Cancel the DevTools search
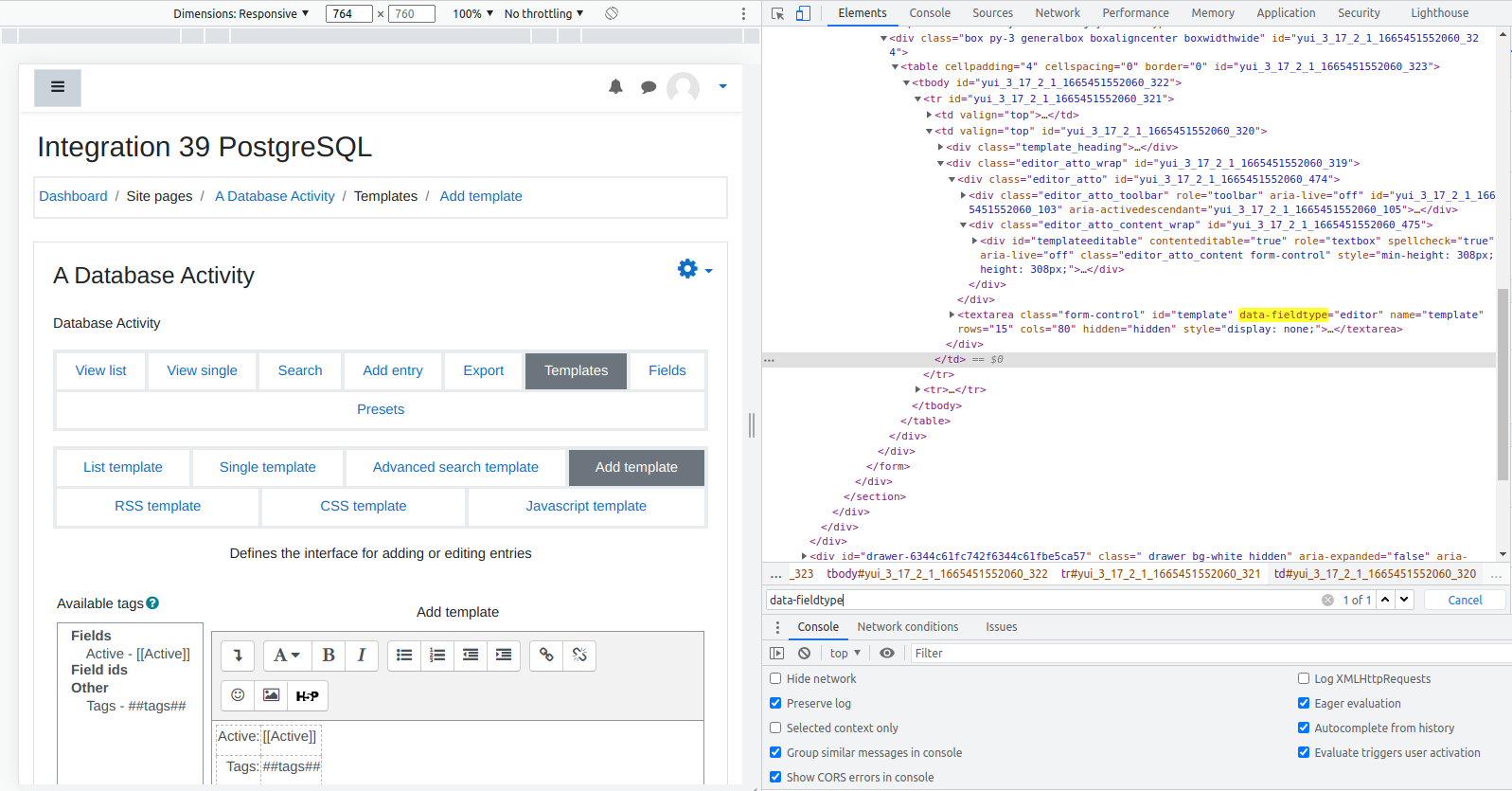 coord(1465,600)
